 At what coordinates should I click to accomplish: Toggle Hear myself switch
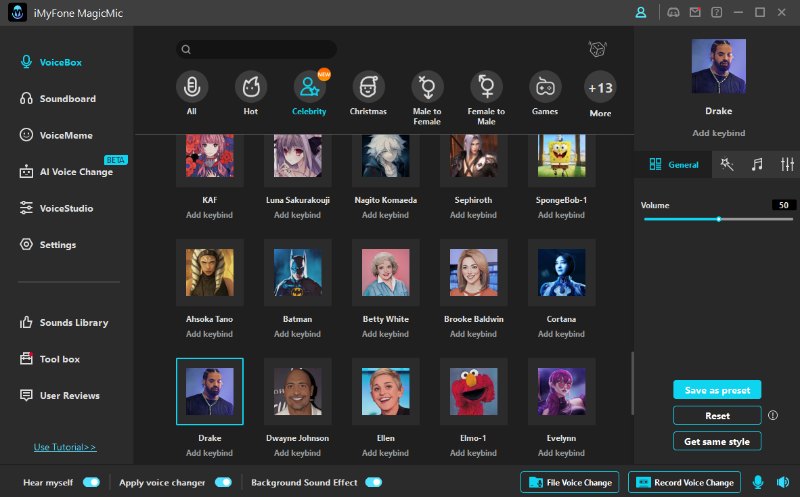pyautogui.click(x=91, y=482)
